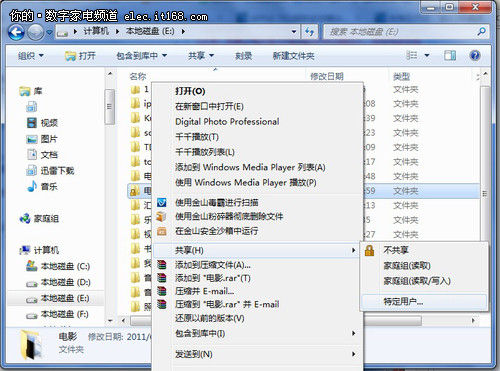Click the 修改日期 column header

[x=327, y=76]
